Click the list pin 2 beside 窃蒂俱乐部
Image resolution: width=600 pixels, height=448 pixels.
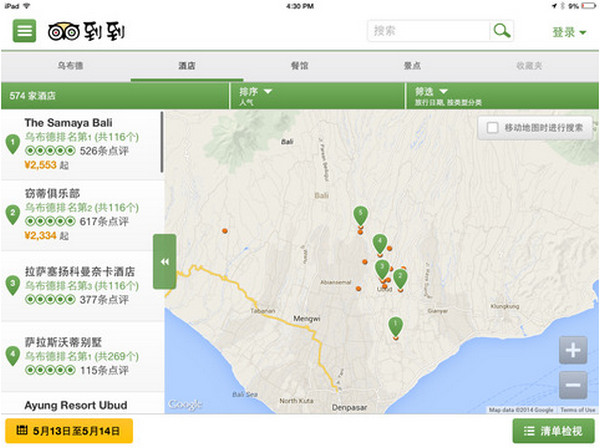[x=13, y=215]
